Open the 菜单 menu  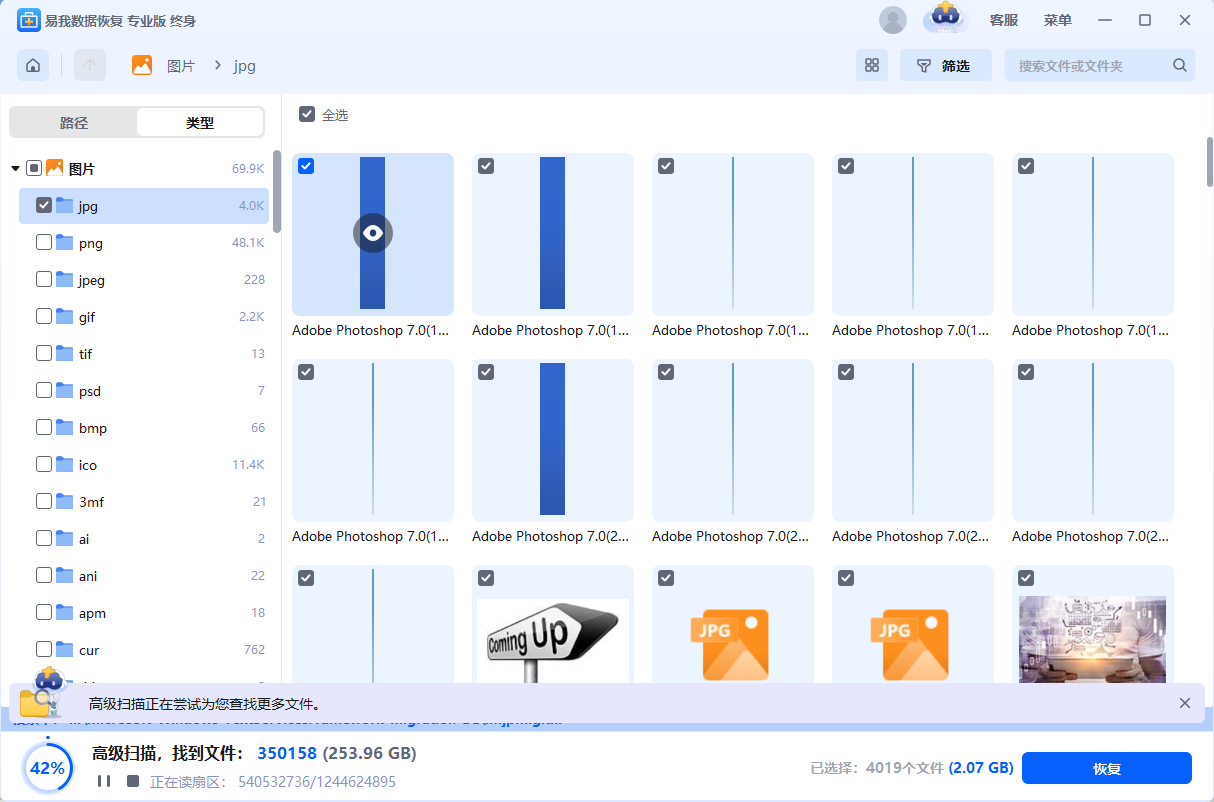point(1057,20)
